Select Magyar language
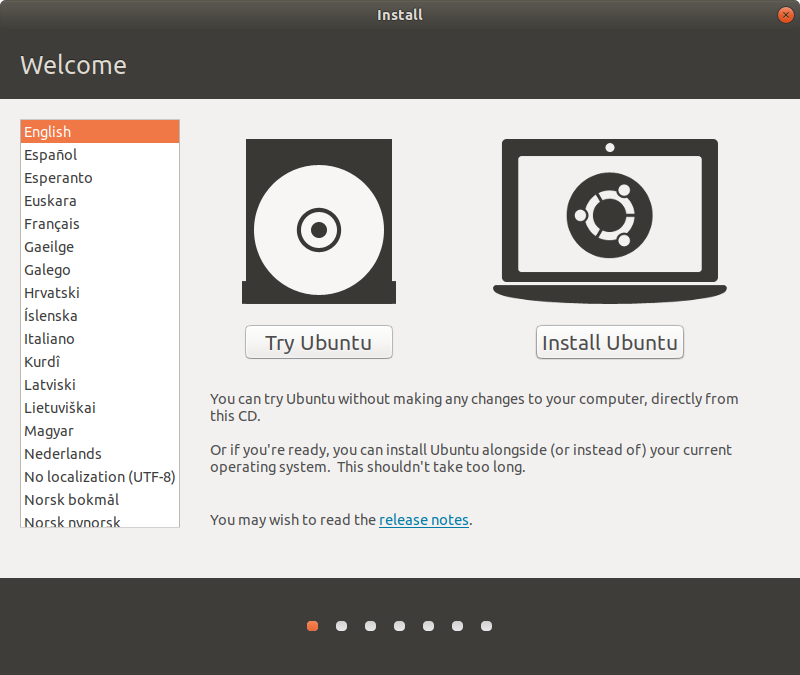 (x=100, y=431)
